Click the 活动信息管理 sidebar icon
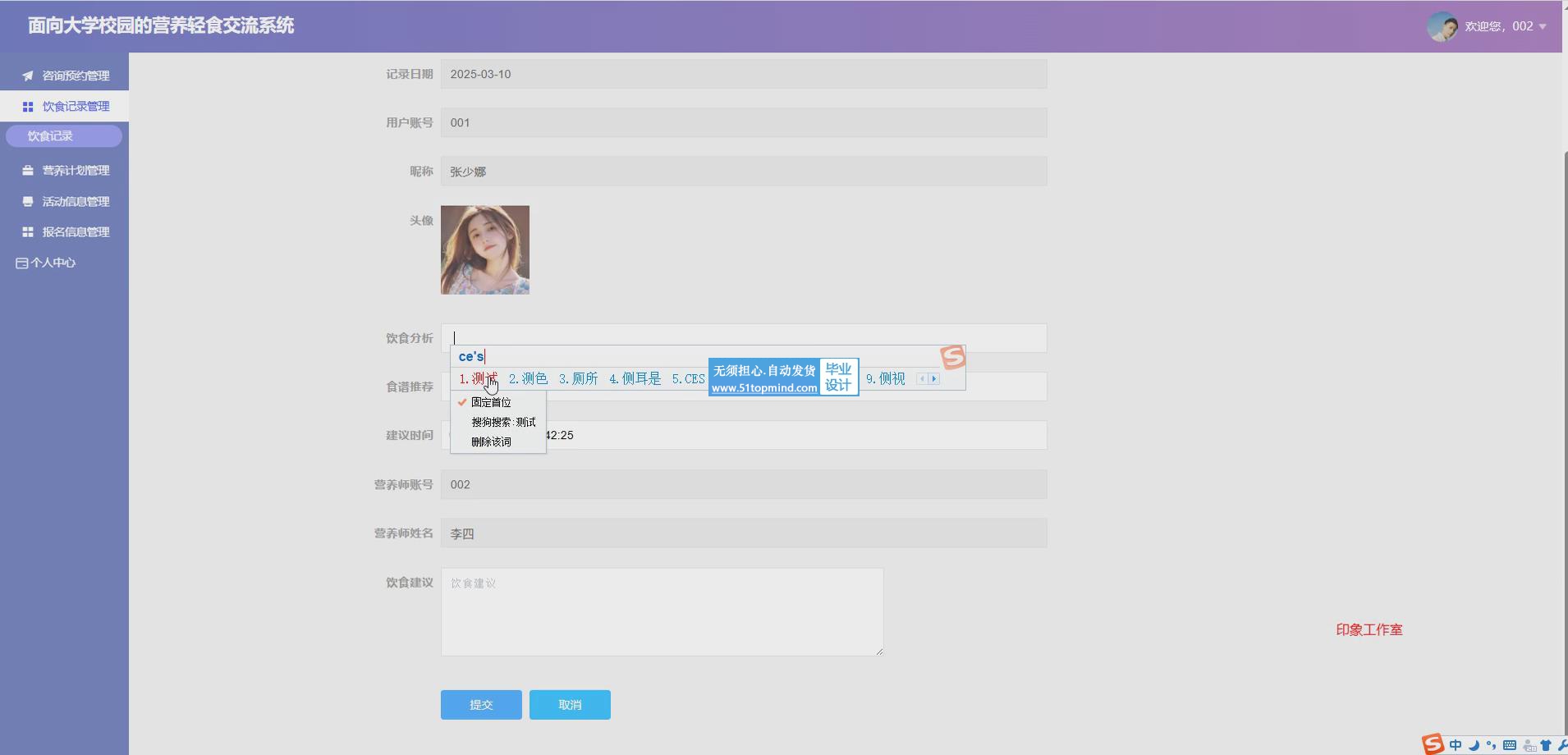 (x=28, y=202)
